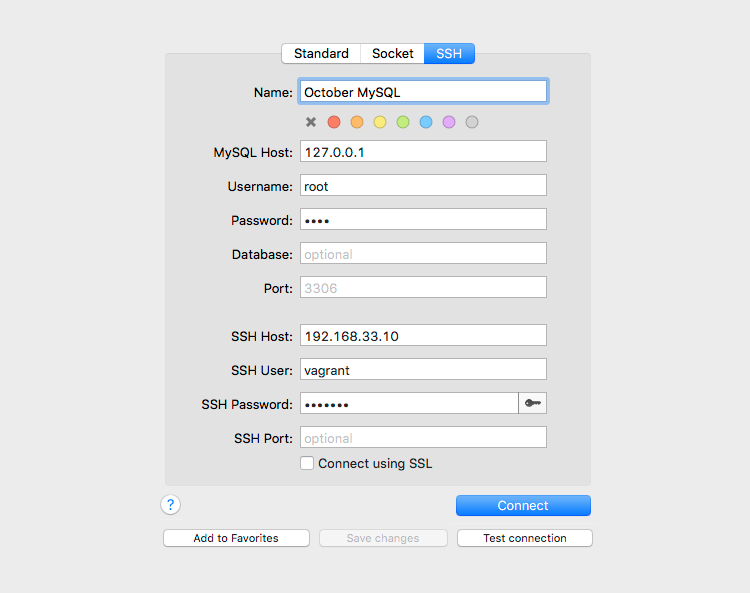Screen dimensions: 750x593
Task: Clear color label with the X icon
Action: 311,122
